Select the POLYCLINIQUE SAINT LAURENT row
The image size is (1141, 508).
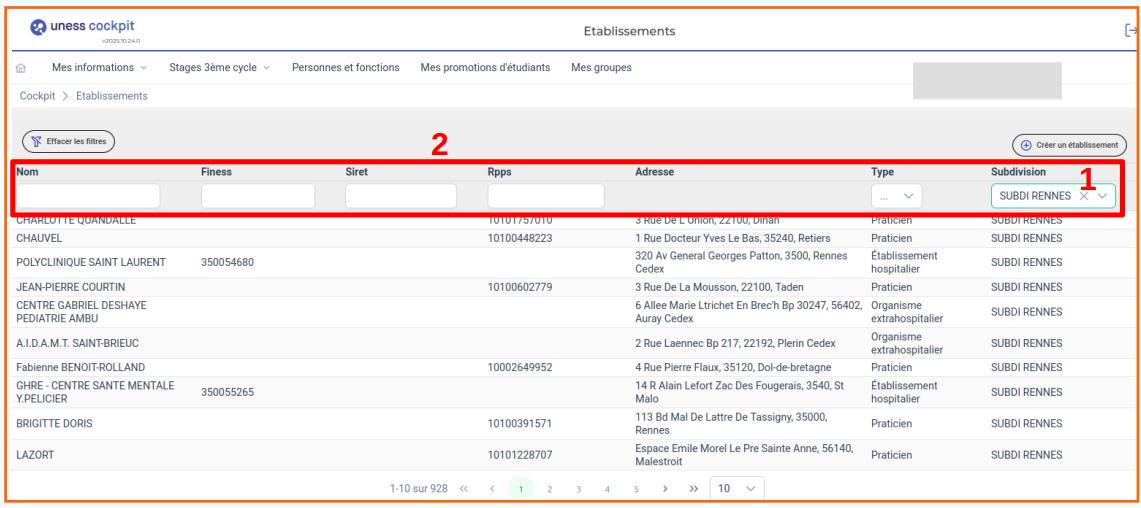pyautogui.click(x=91, y=262)
